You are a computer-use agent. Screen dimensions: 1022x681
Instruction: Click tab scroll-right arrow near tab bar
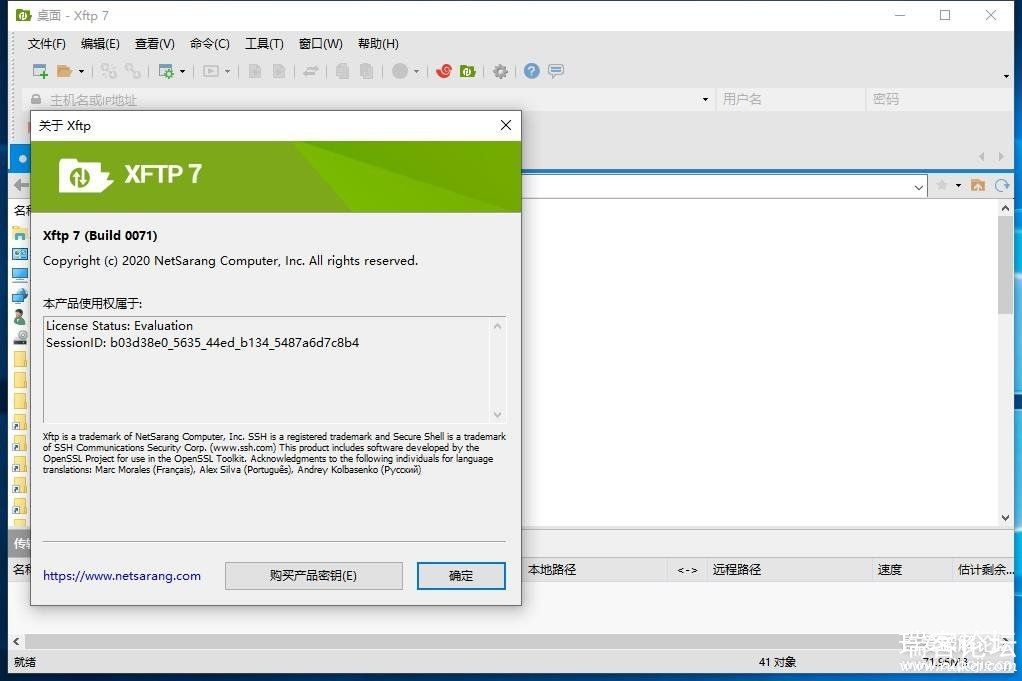(1001, 156)
